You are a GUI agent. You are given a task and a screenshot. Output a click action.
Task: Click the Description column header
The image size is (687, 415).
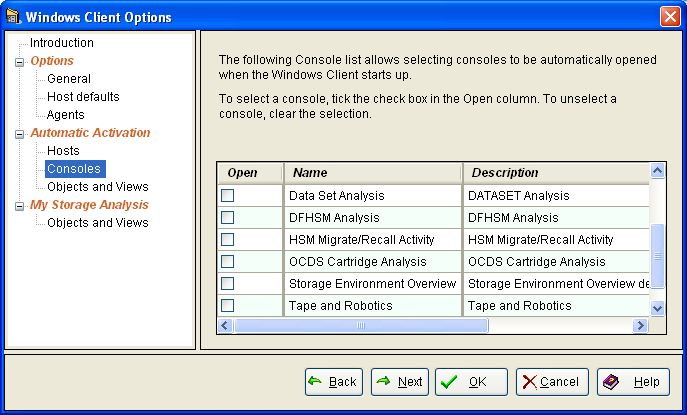(555, 173)
